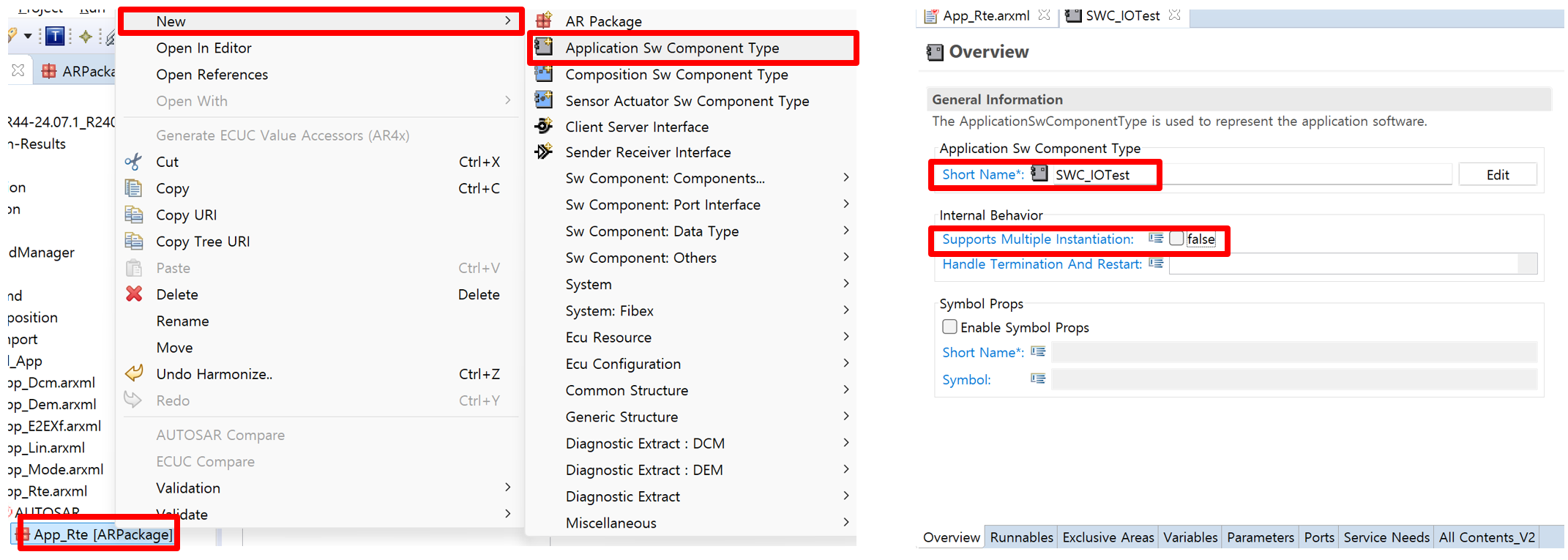Image resolution: width=1568 pixels, height=560 pixels.
Task: Open the Variables tab
Action: tap(1190, 537)
